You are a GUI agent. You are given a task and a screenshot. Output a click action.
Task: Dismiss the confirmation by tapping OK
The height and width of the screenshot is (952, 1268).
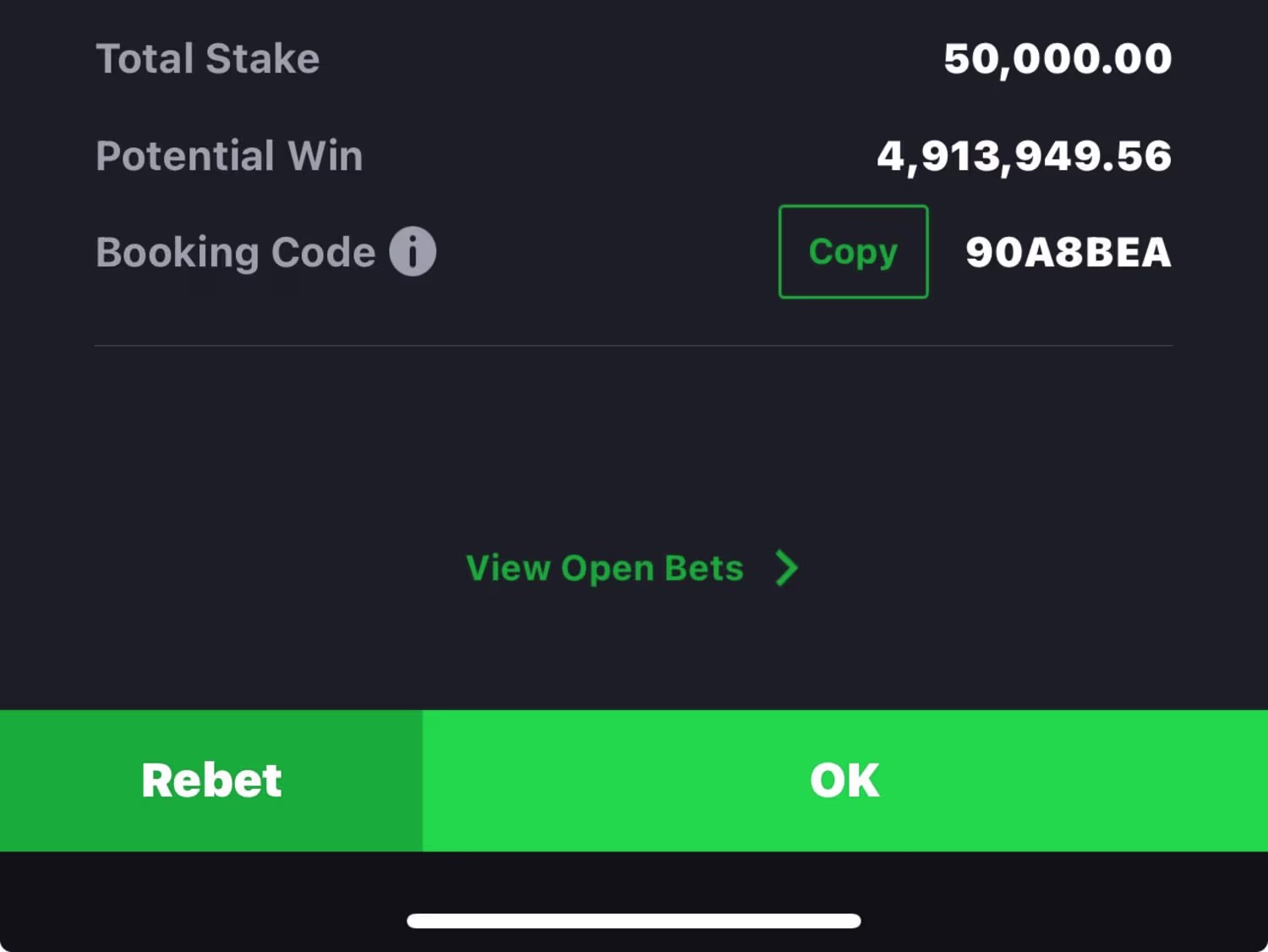(845, 780)
